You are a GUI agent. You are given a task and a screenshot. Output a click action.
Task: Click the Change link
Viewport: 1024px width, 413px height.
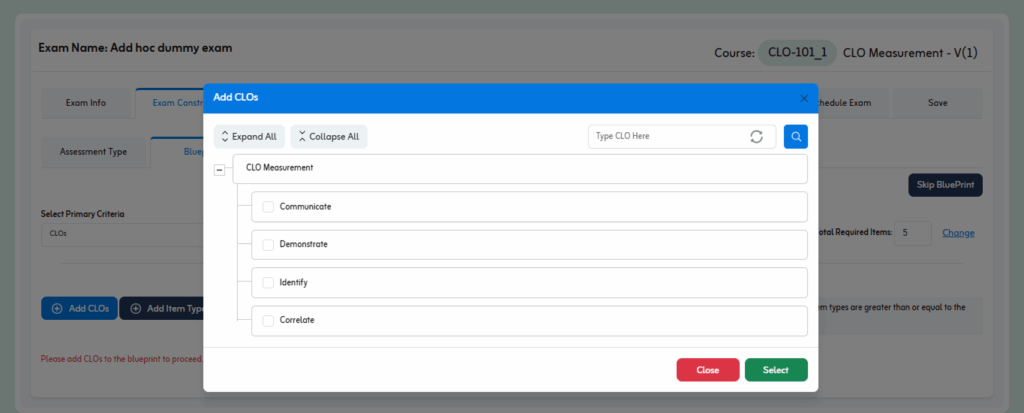958,233
